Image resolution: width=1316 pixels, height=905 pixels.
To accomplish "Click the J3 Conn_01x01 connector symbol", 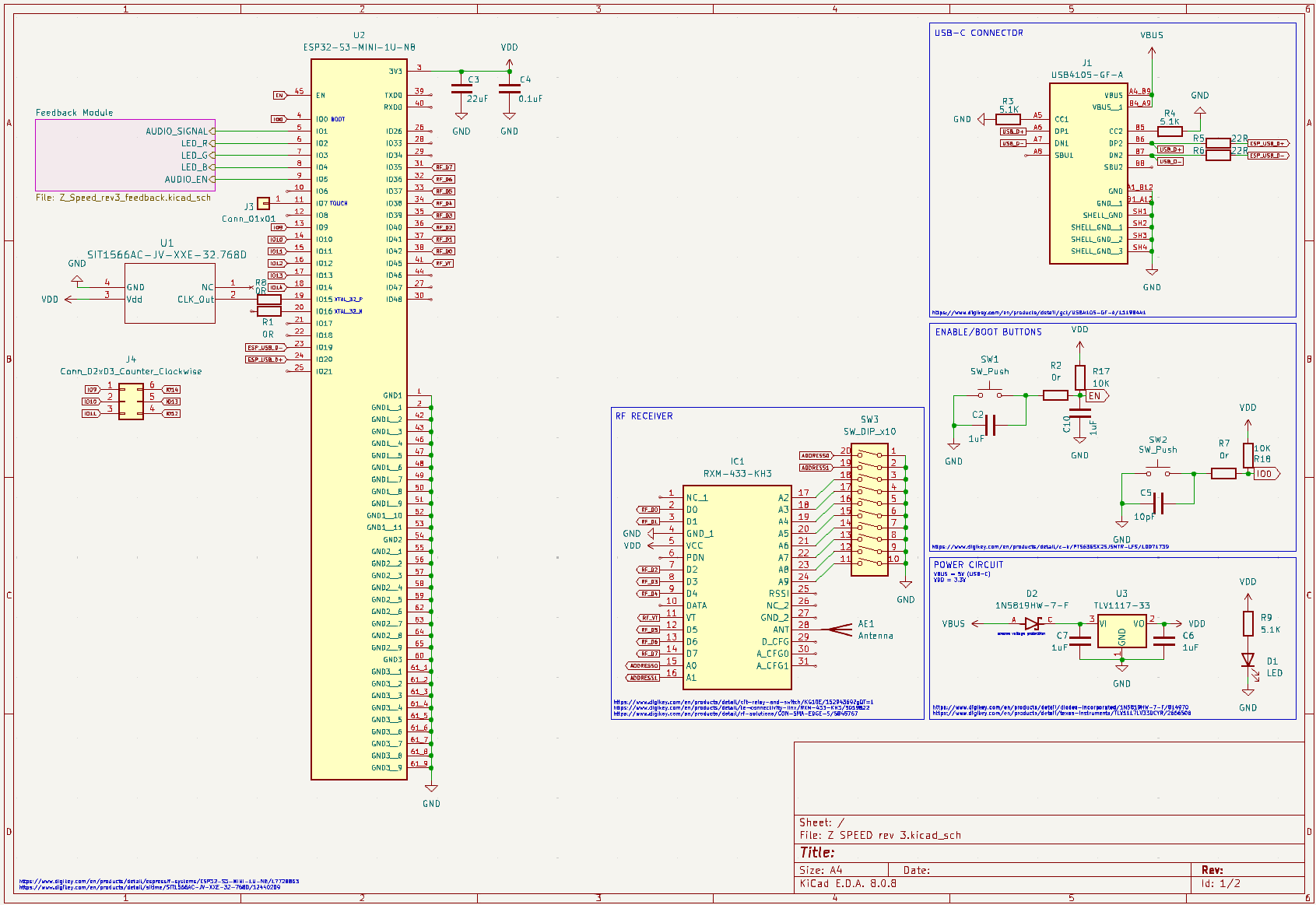I will (264, 203).
